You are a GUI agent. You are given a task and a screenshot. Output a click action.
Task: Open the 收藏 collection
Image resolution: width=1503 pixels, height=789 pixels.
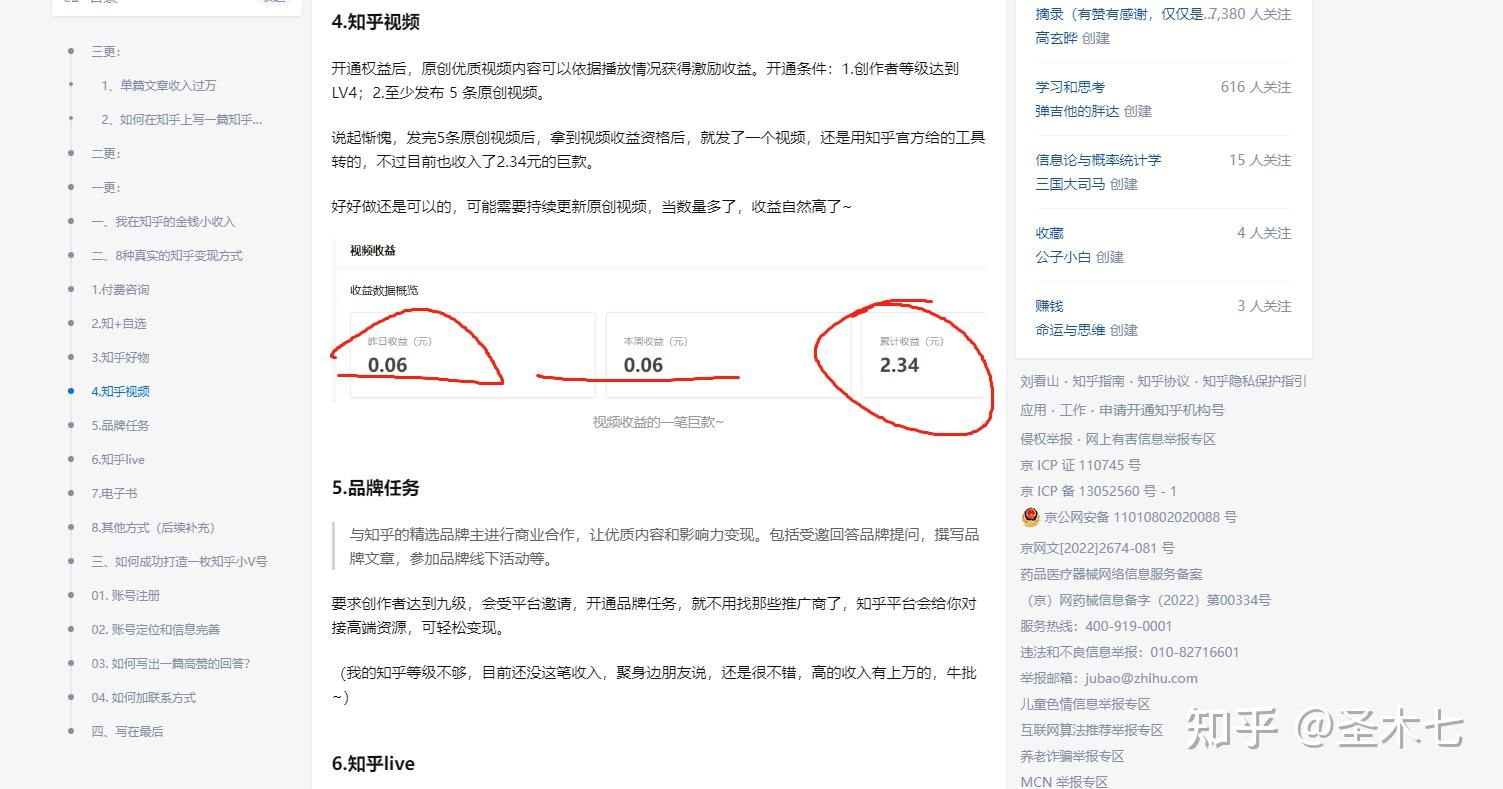(1049, 233)
